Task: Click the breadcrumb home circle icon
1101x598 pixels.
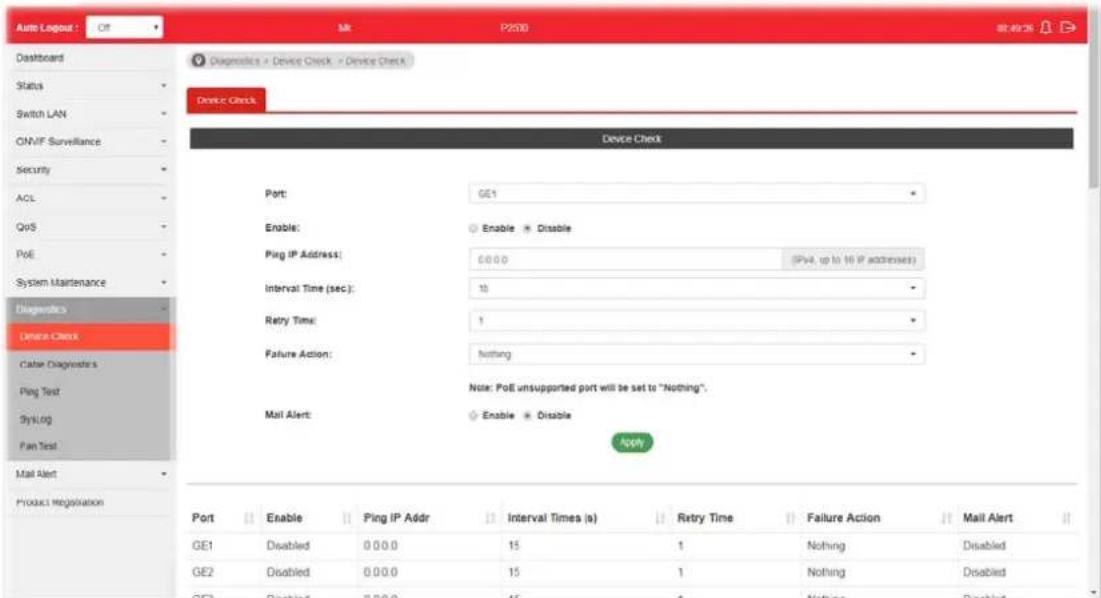Action: point(199,60)
